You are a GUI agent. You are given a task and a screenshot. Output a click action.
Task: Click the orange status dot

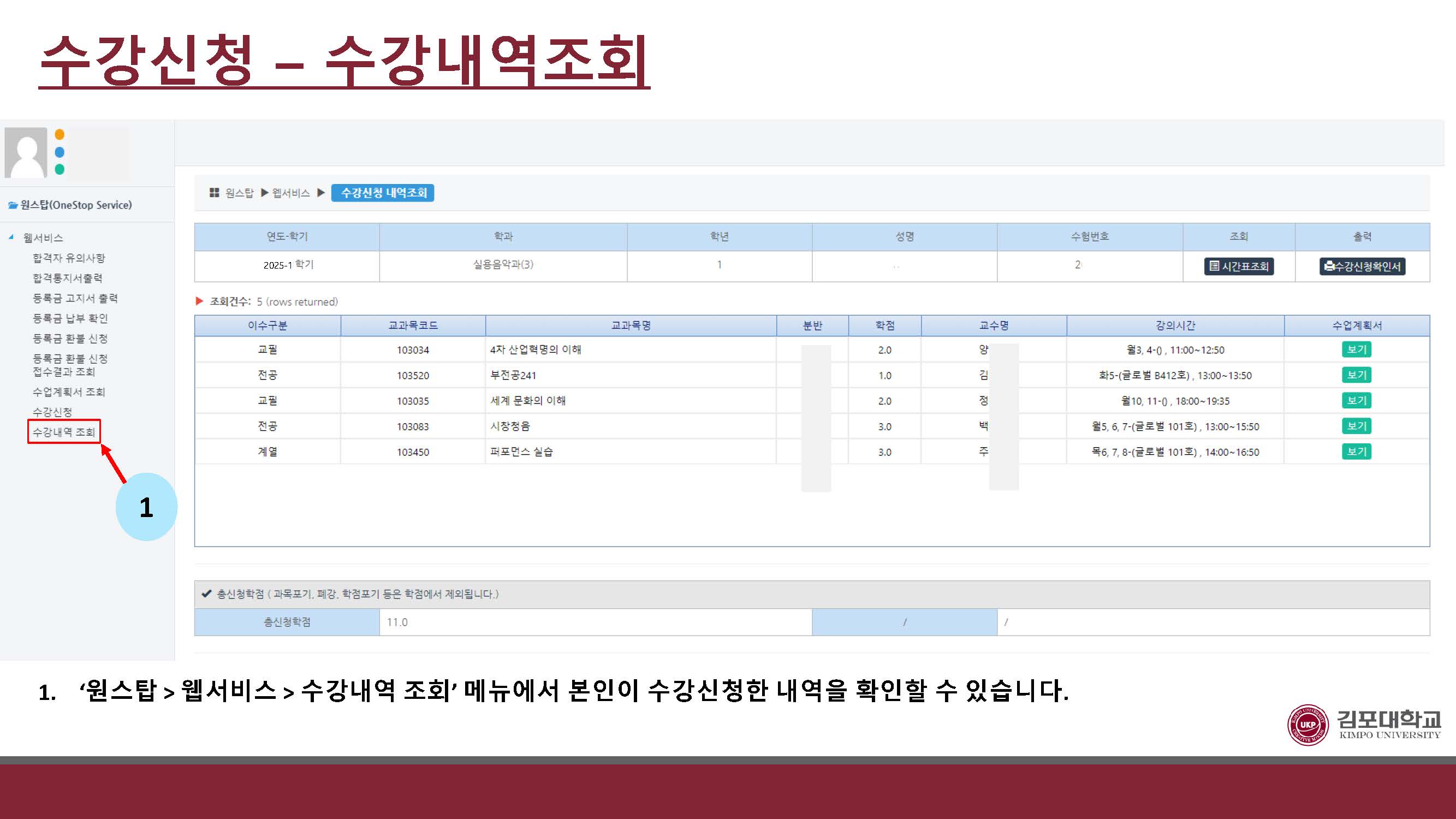[60, 134]
